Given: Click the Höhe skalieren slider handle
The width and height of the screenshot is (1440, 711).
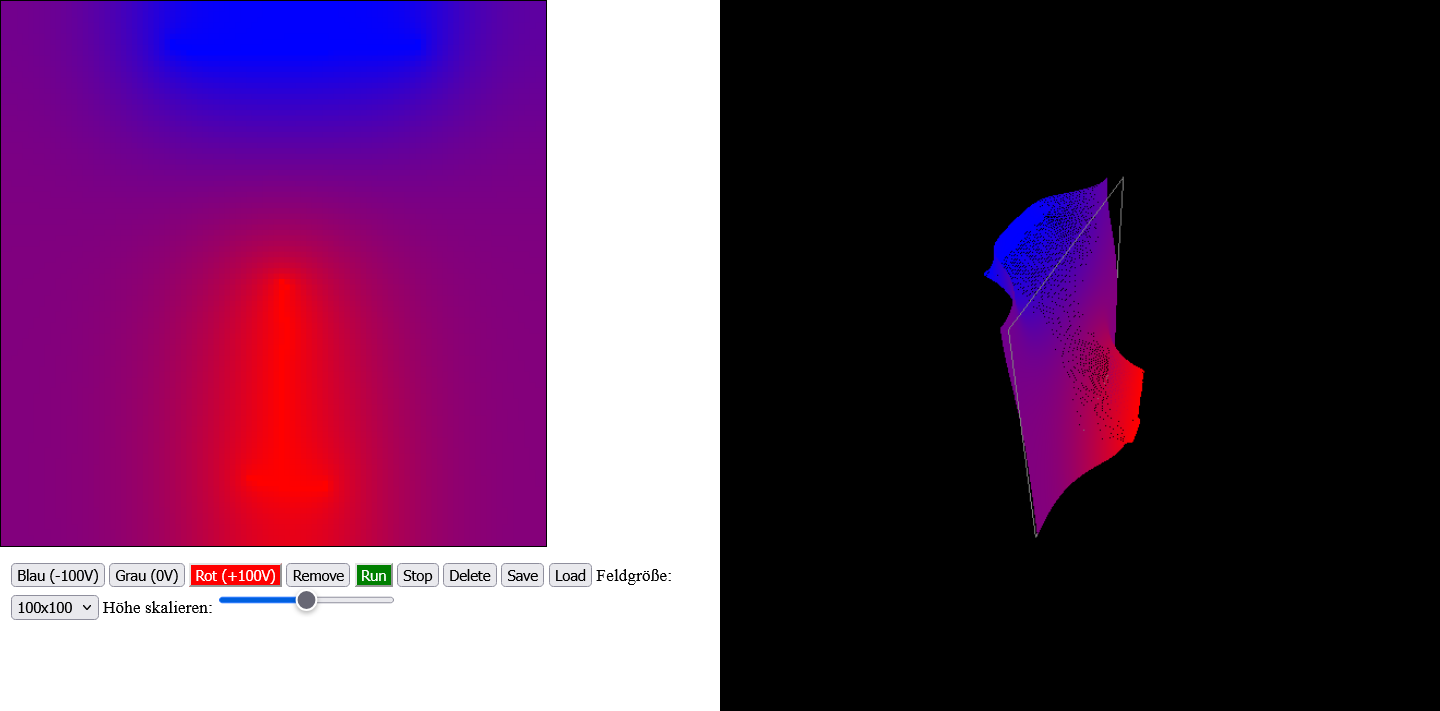Looking at the screenshot, I should point(307,600).
